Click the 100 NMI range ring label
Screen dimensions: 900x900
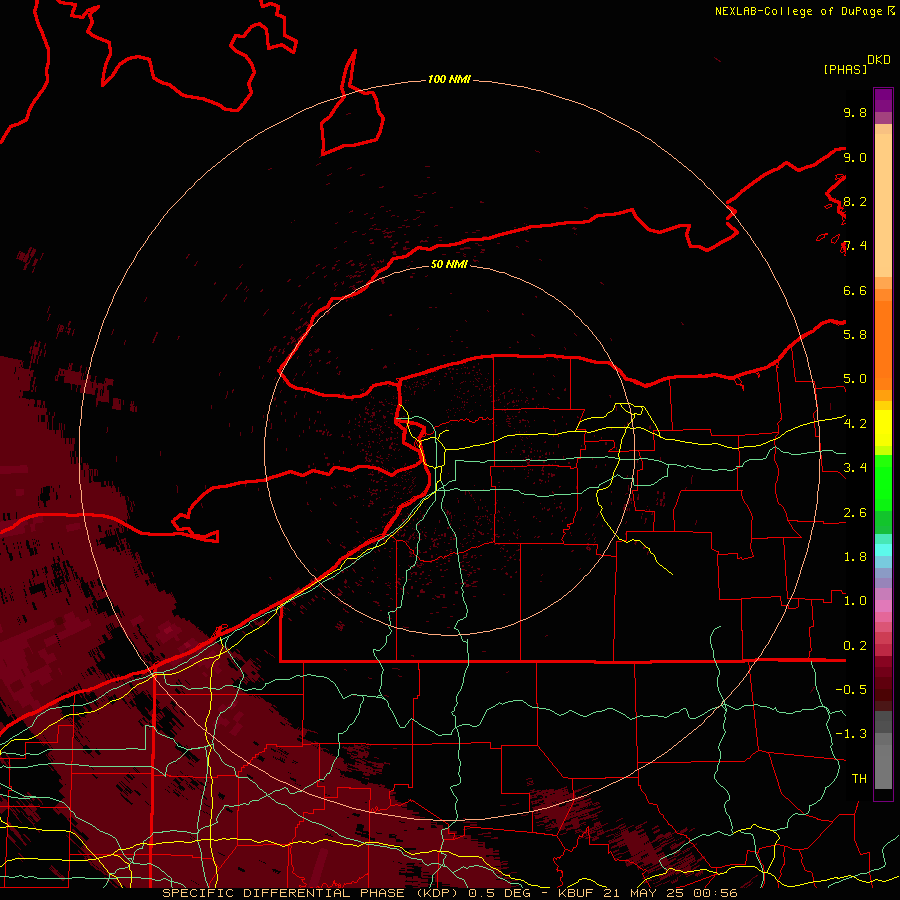tap(449, 79)
